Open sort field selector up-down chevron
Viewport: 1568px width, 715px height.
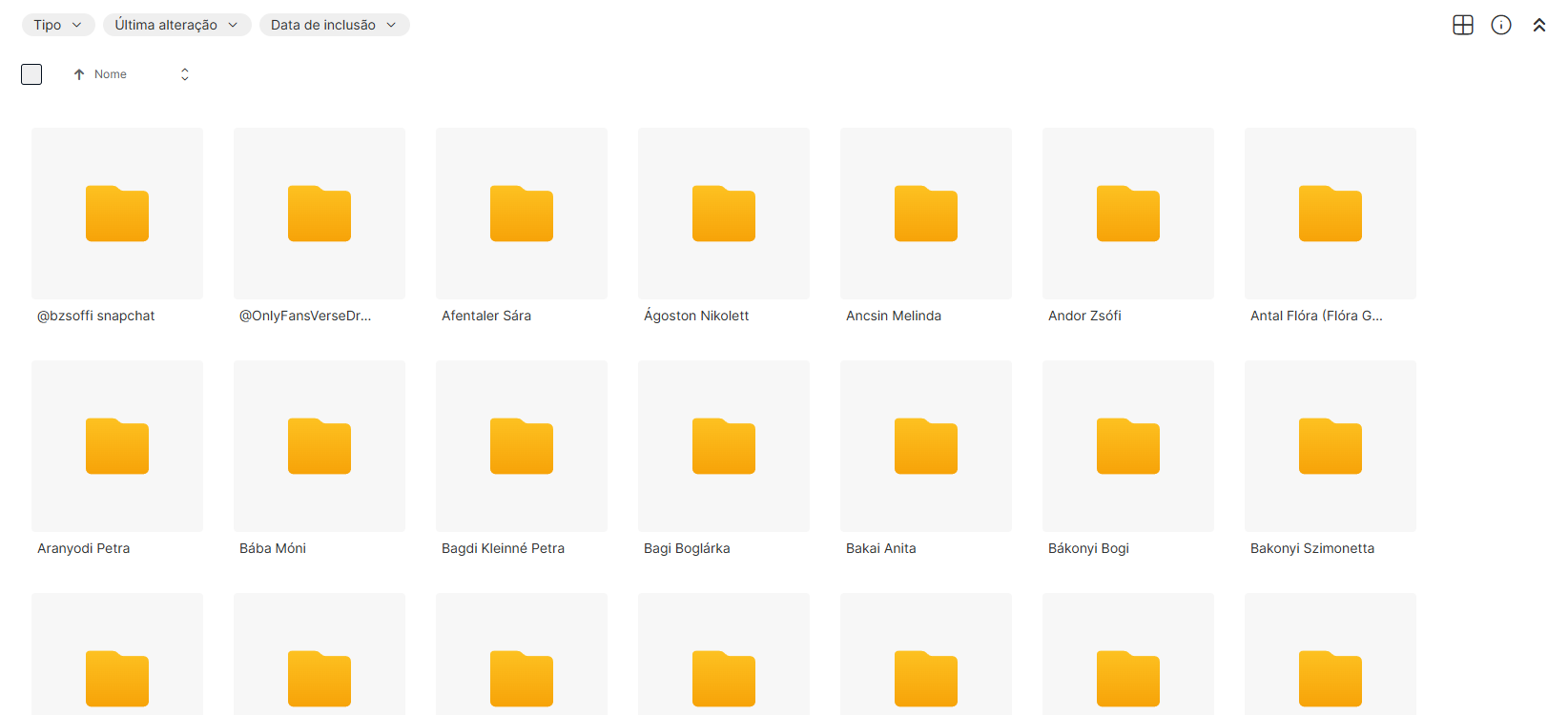185,74
